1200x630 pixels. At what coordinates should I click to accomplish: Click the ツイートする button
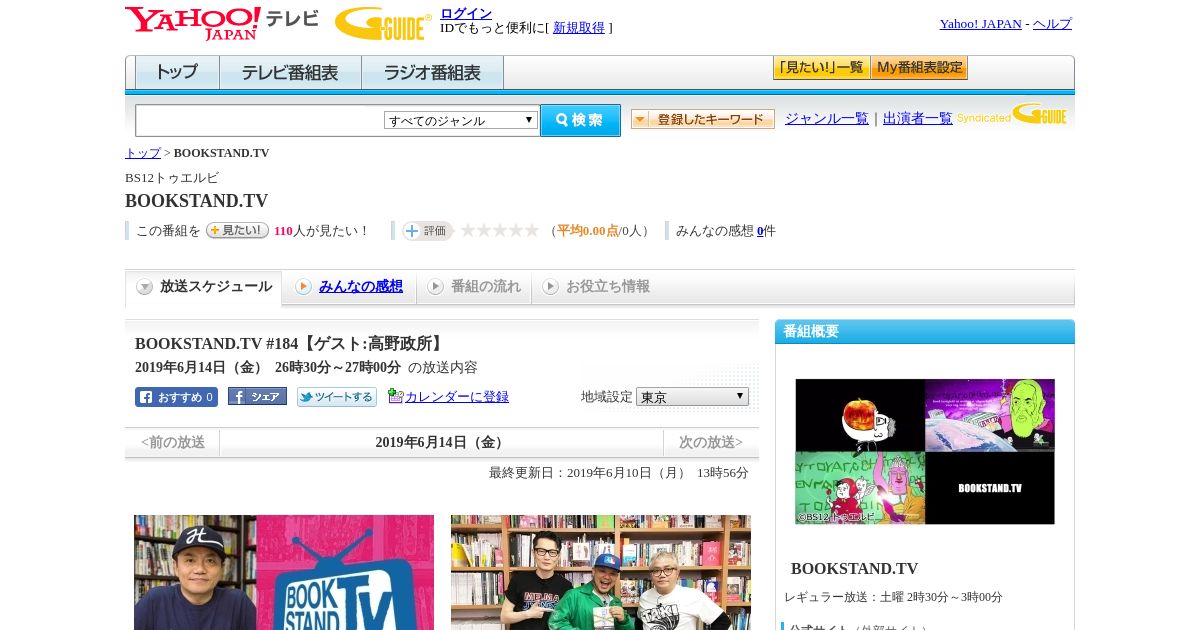pyautogui.click(x=337, y=397)
